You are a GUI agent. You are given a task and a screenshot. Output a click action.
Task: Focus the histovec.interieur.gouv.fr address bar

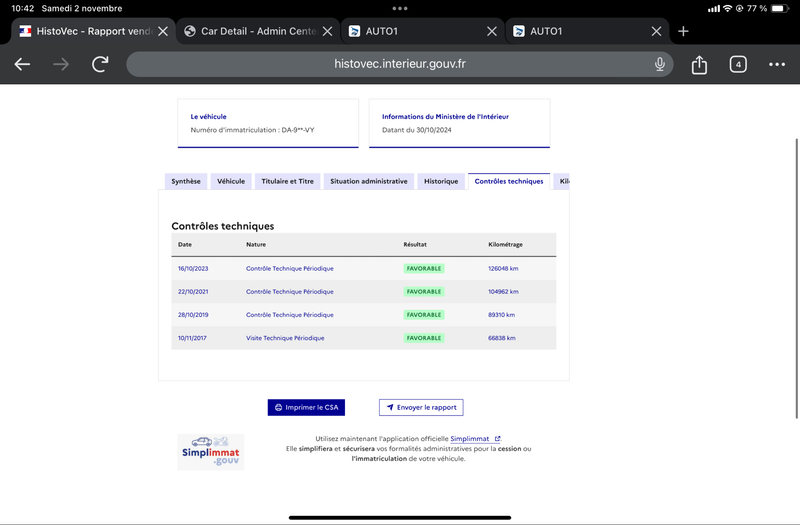click(399, 64)
